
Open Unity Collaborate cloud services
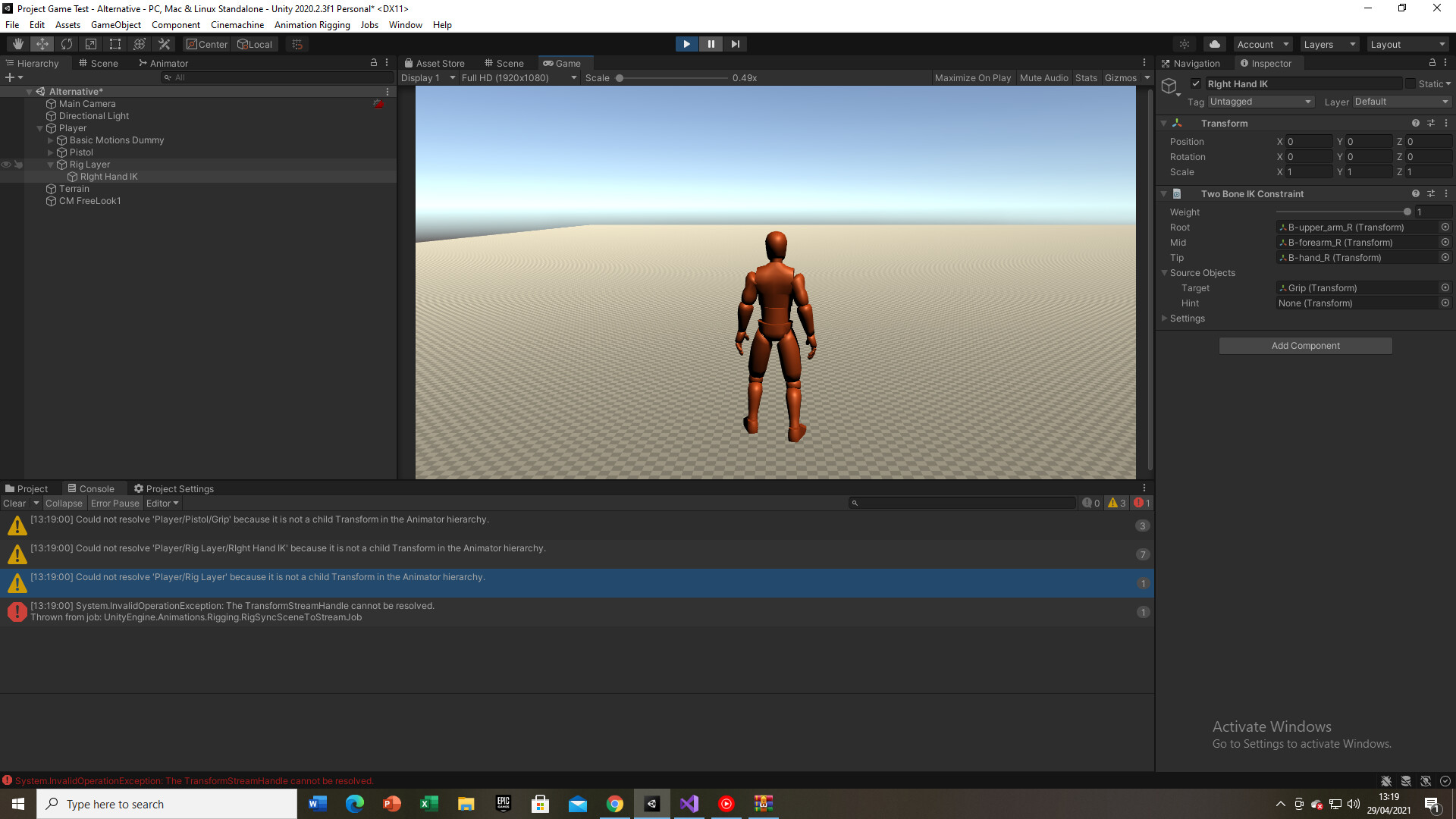pos(1214,43)
